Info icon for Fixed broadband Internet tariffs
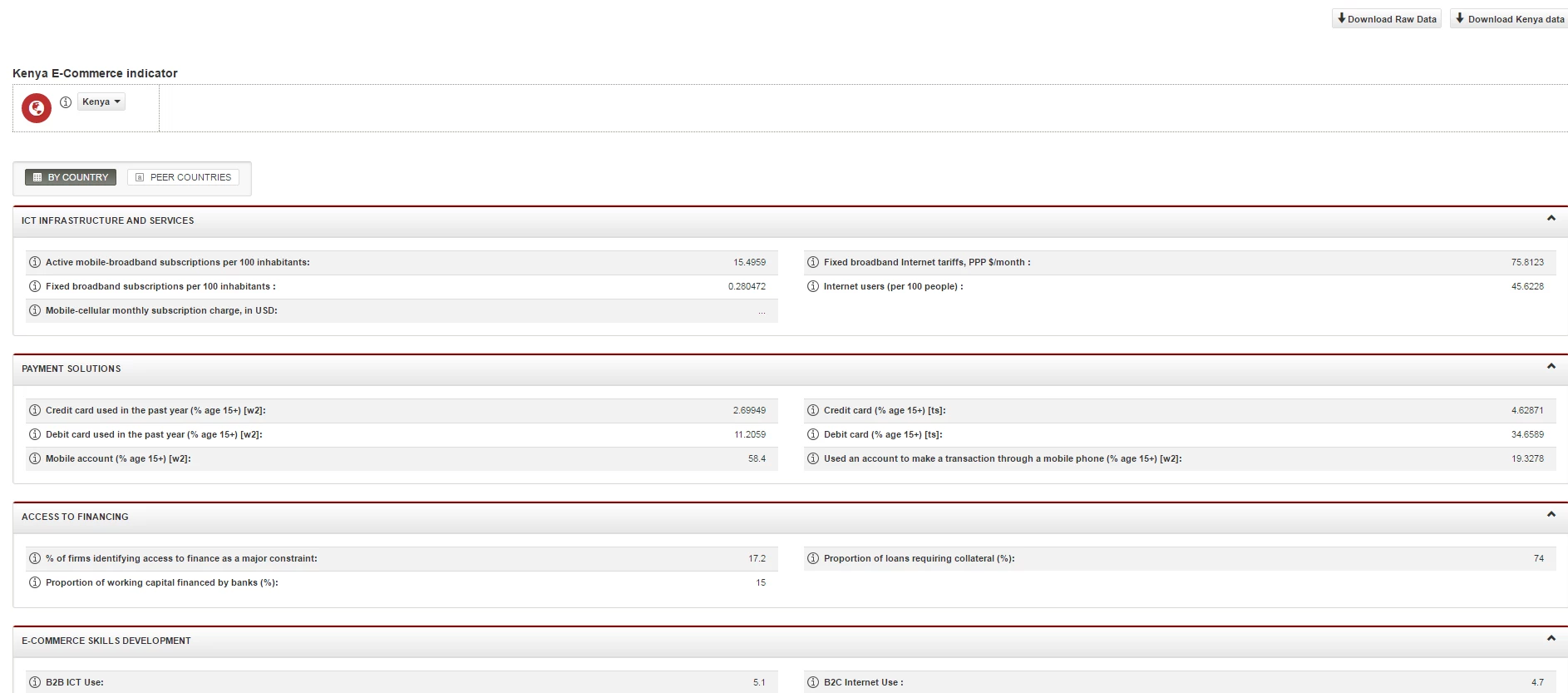 coord(813,262)
